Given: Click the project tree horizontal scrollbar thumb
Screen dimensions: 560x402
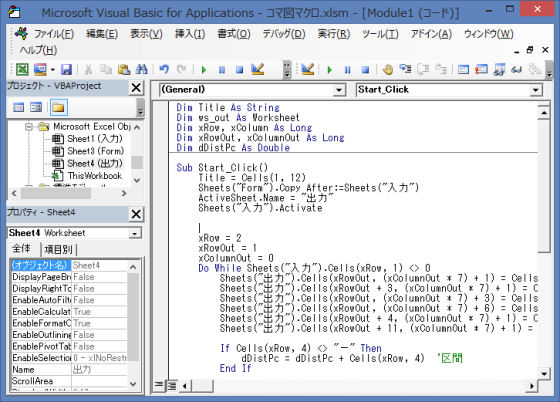Looking at the screenshot, I should (56, 194).
